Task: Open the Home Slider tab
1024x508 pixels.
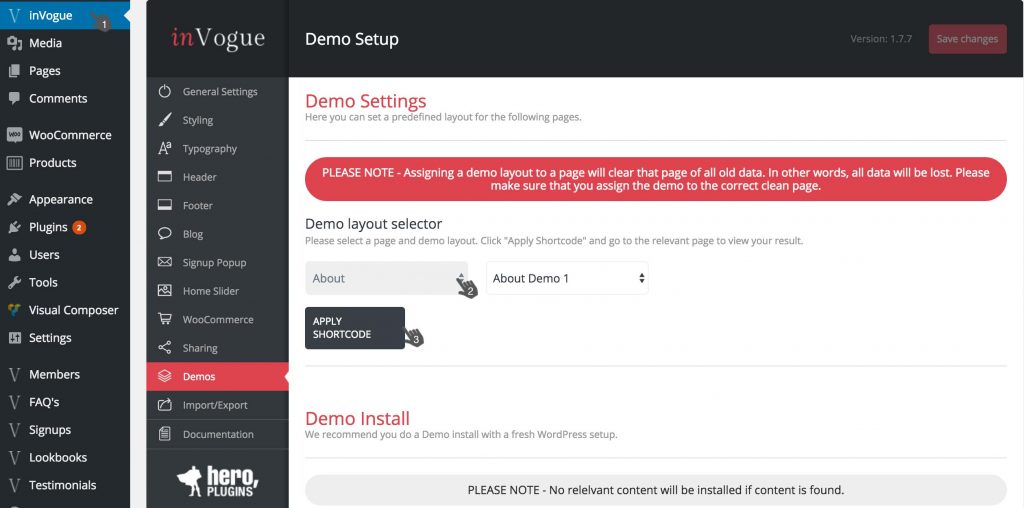Action: 217,291
